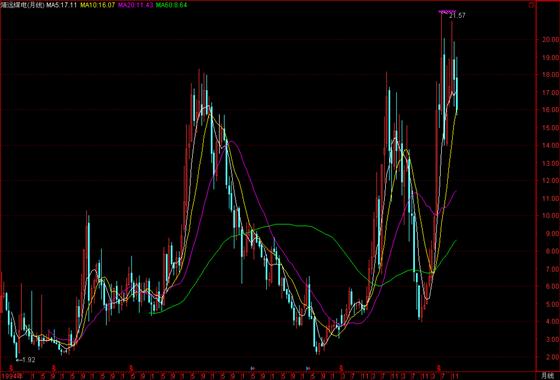
Task: Click the 21.57 high price marker
Action: 458,16
